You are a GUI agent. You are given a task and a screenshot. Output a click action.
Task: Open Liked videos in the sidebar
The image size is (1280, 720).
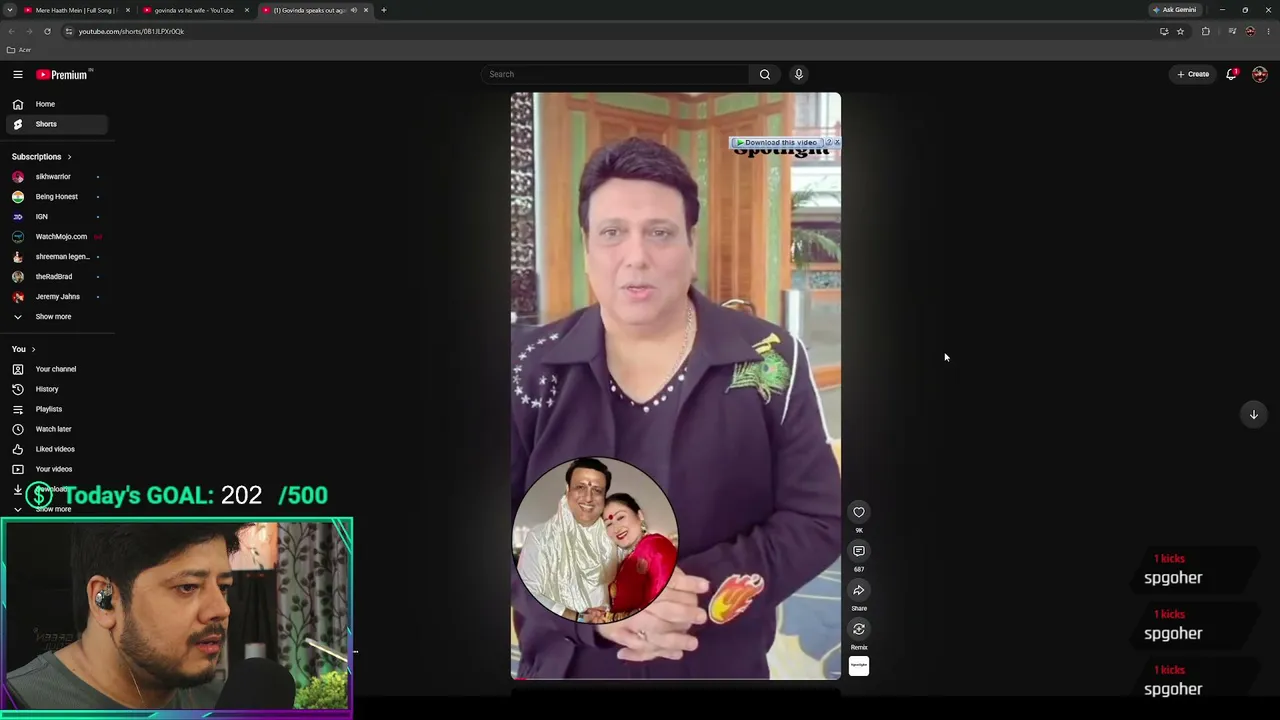click(x=58, y=449)
